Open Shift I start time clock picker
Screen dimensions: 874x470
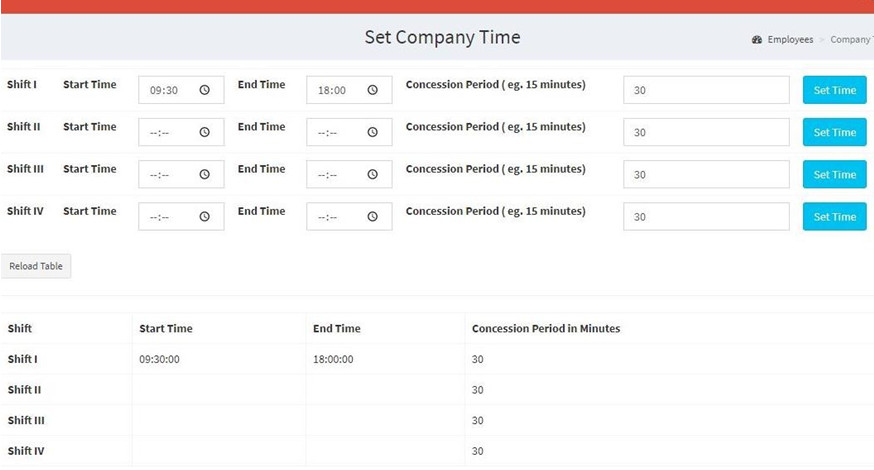tap(205, 90)
